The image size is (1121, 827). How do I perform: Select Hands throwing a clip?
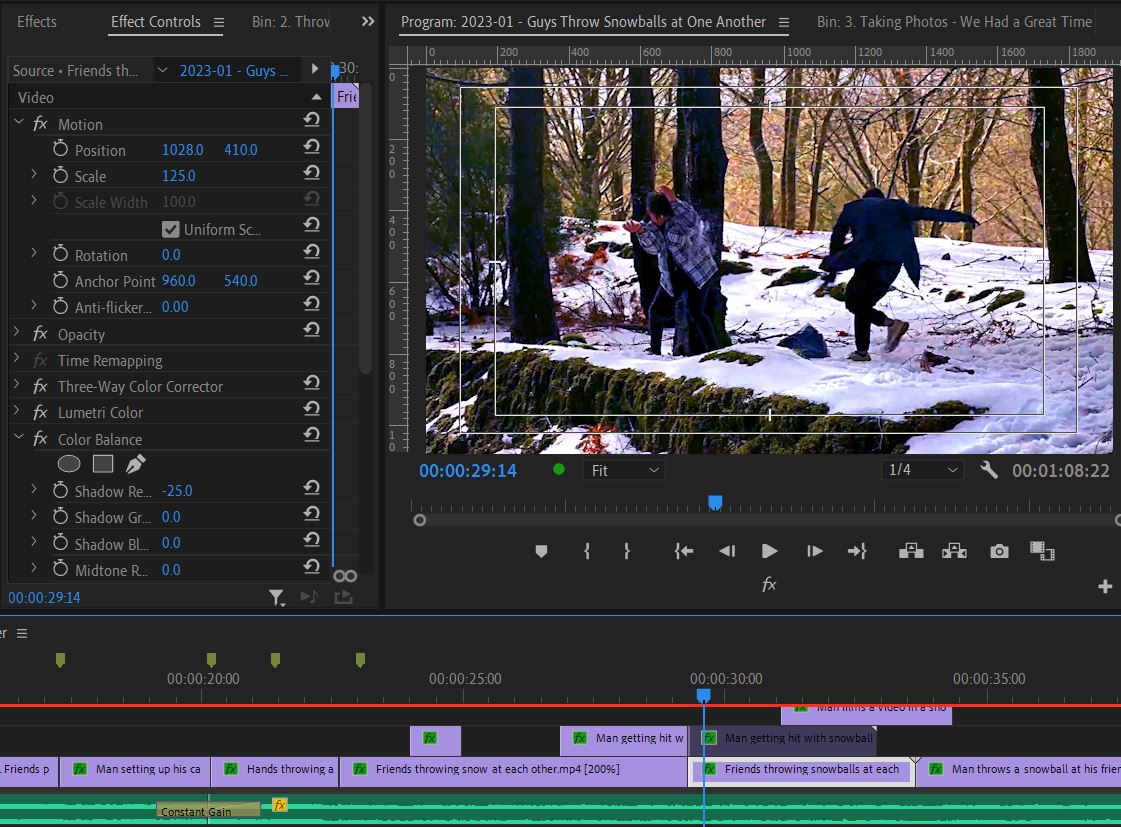[x=275, y=771]
